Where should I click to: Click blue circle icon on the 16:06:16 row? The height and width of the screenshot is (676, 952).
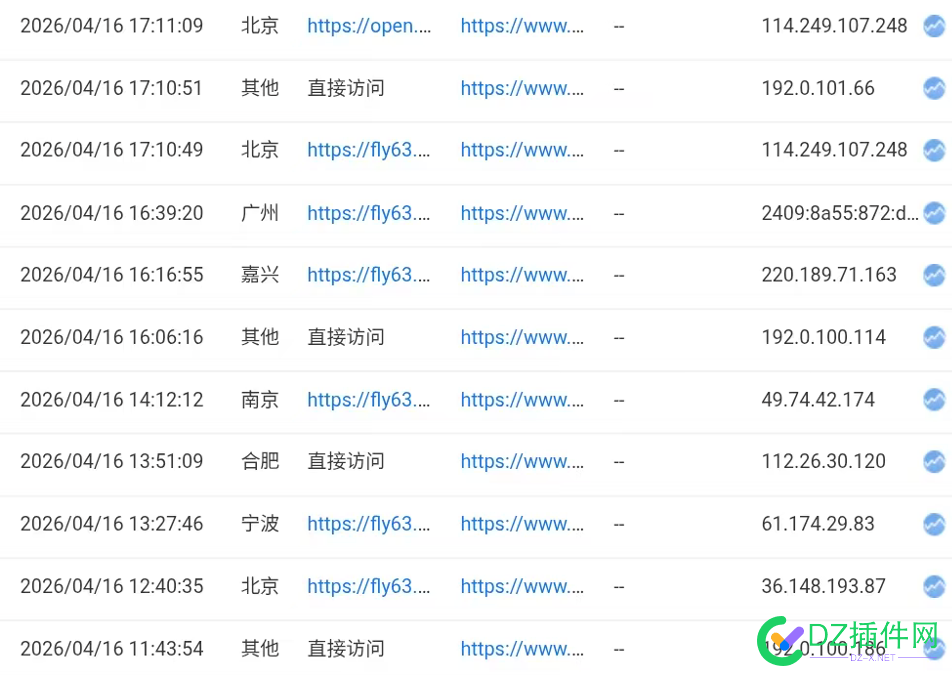pyautogui.click(x=936, y=337)
